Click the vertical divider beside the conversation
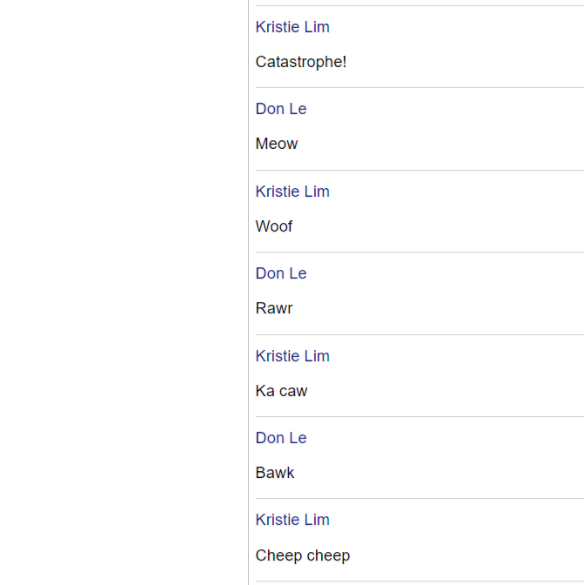 (249, 292)
